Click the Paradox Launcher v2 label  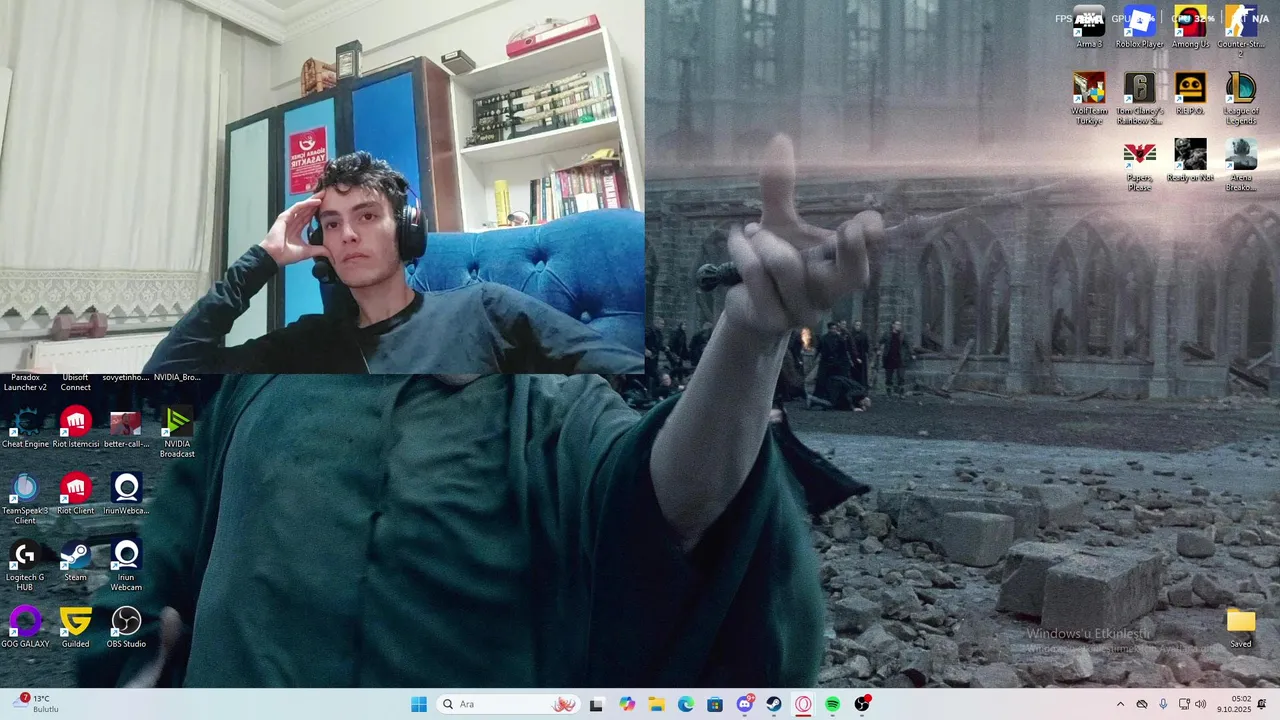pyautogui.click(x=25, y=382)
